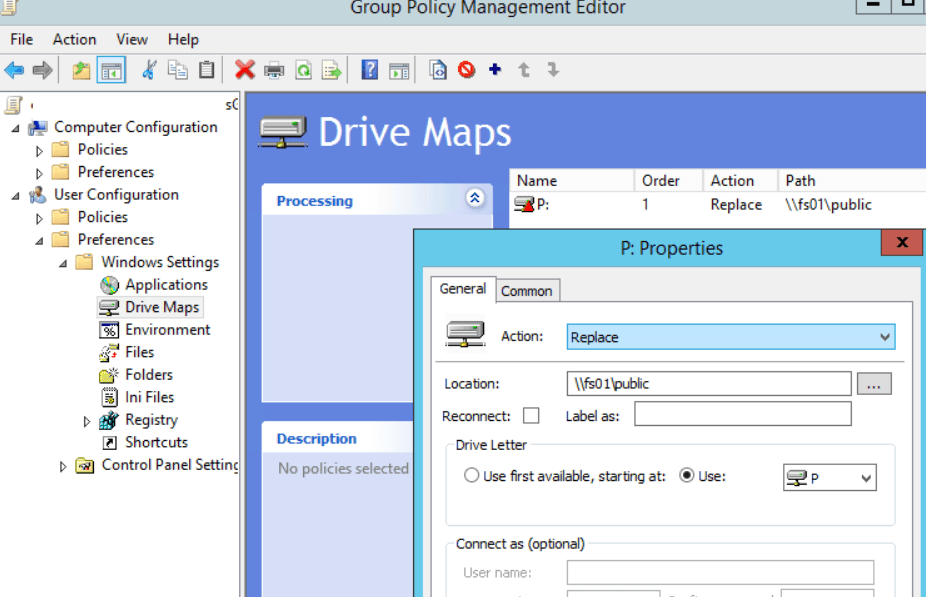Click the browse '...' button beside Location
The image size is (926, 597).
tap(874, 384)
